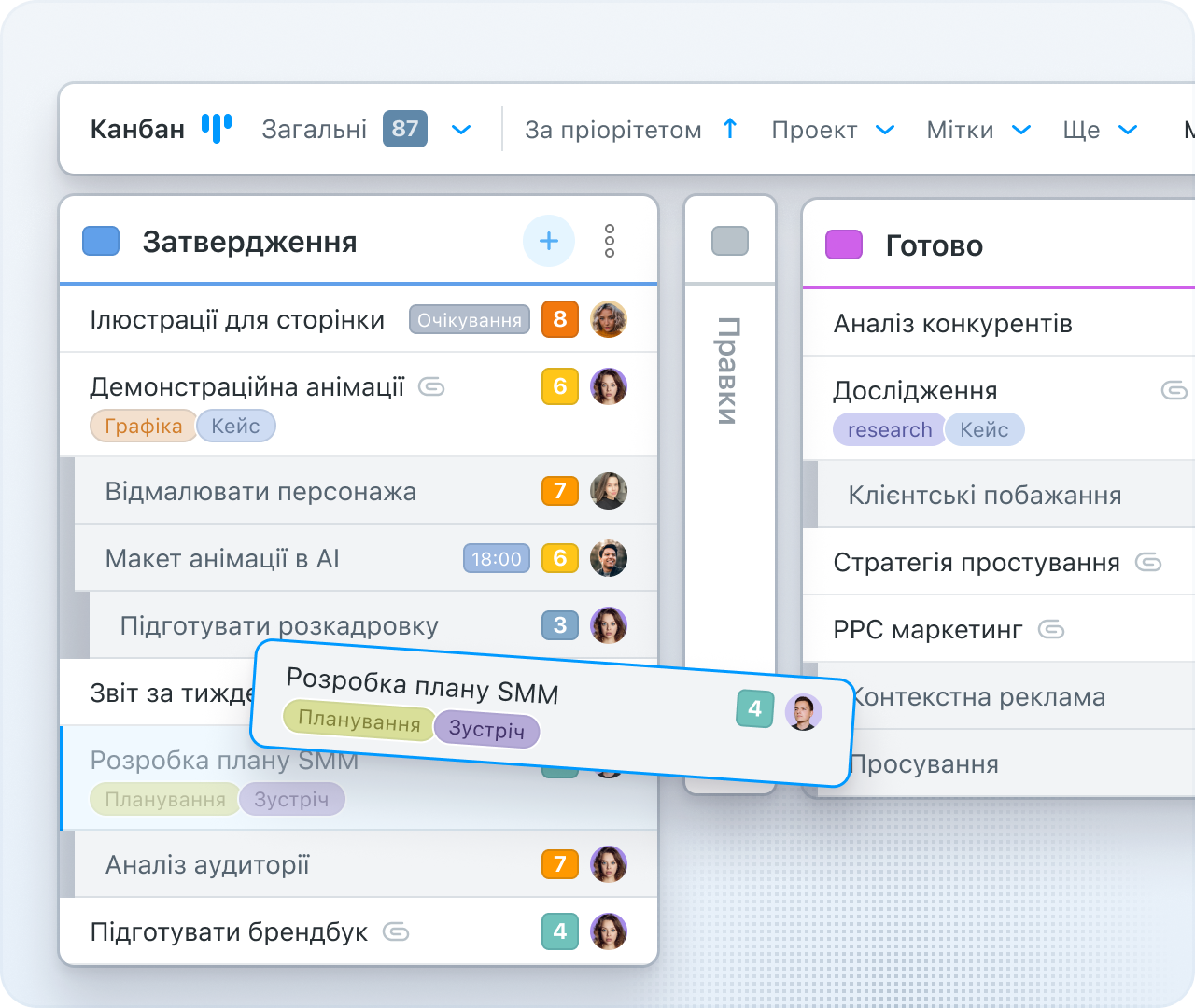Click attachment icon on Дослідження card

point(1174,390)
